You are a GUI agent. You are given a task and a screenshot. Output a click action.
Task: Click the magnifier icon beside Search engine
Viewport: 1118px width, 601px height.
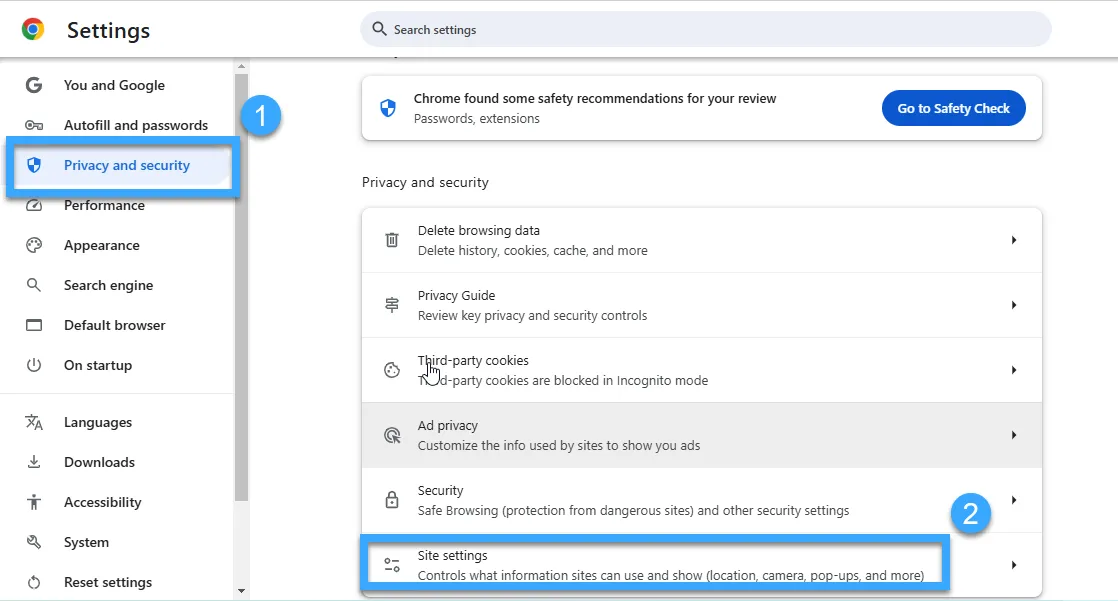(x=34, y=285)
